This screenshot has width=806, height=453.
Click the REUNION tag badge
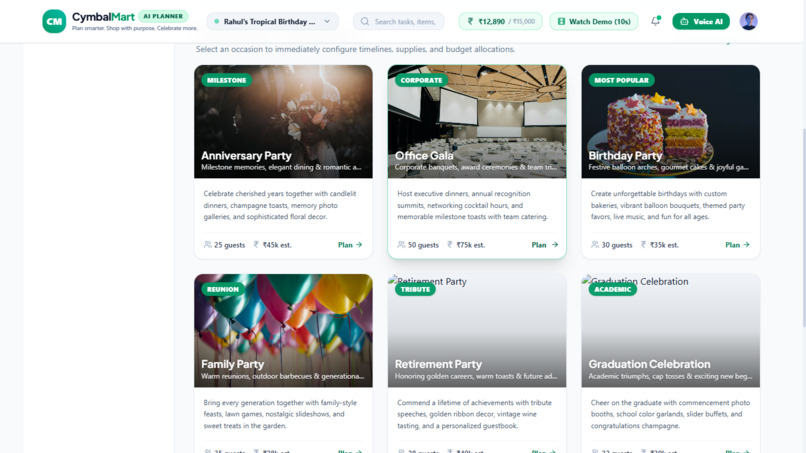pyautogui.click(x=223, y=289)
